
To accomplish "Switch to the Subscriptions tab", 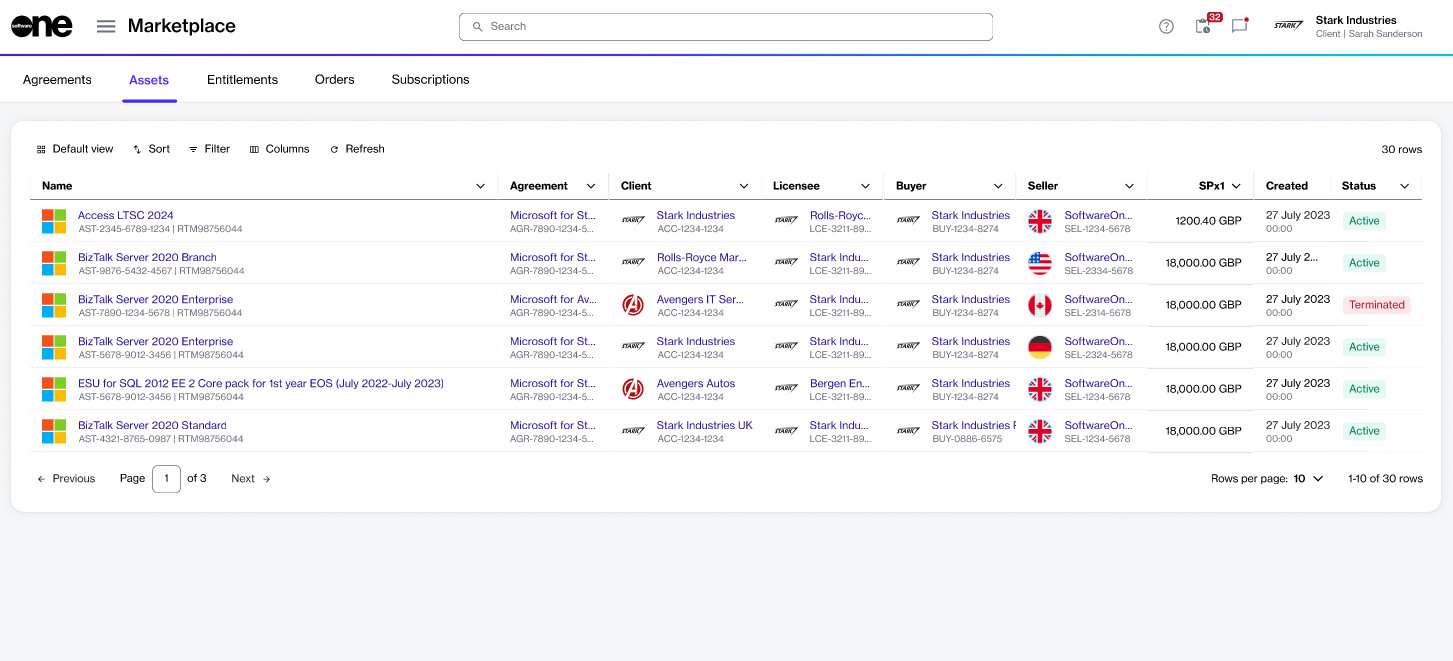I will pos(430,80).
